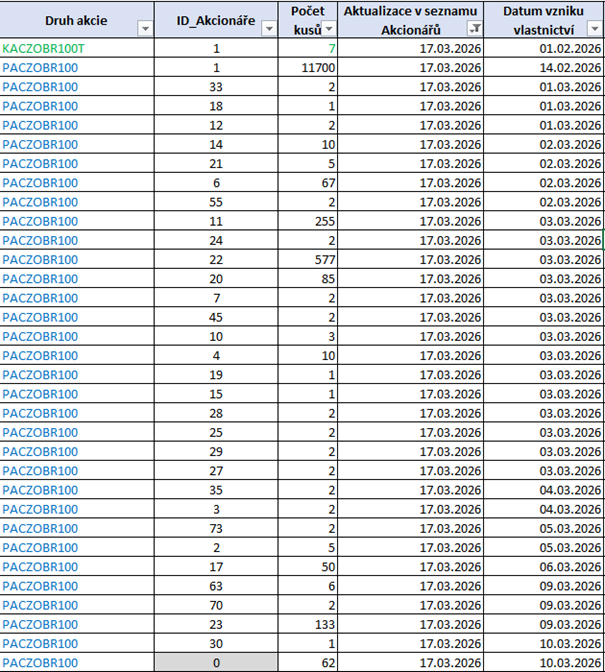Open the Datum vzniku vlastnictví filter dropdown
The height and width of the screenshot is (672, 605).
pyautogui.click(x=594, y=29)
